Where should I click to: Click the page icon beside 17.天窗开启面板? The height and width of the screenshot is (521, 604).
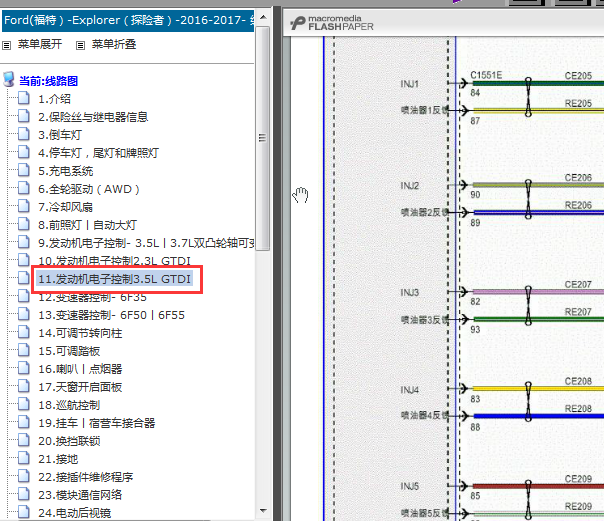[x=23, y=386]
